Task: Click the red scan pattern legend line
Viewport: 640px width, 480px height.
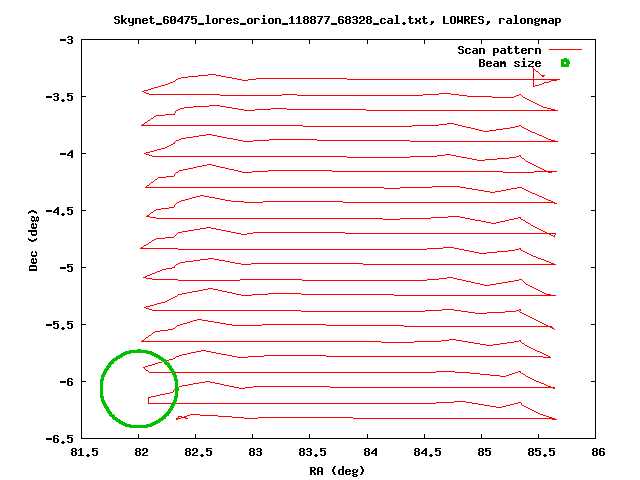Action: click(565, 50)
